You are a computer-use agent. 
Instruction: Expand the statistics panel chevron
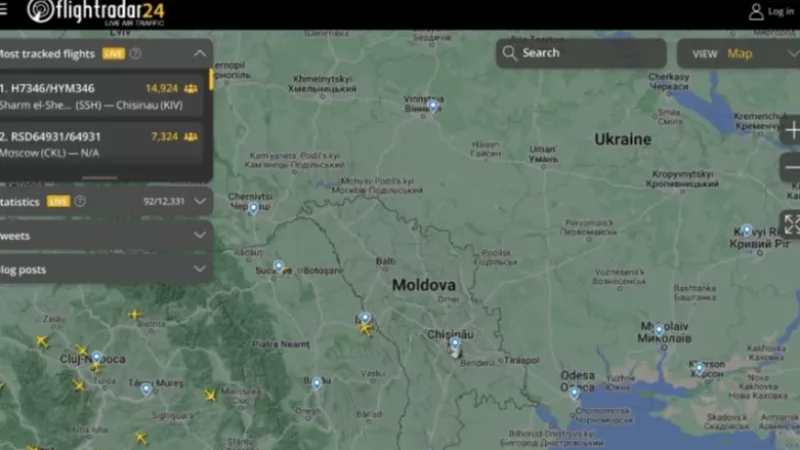pyautogui.click(x=200, y=201)
